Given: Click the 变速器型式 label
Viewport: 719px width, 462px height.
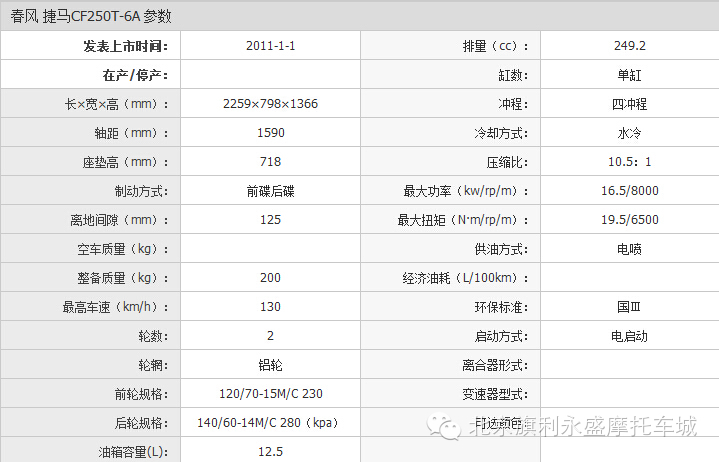Looking at the screenshot, I should [x=495, y=394].
